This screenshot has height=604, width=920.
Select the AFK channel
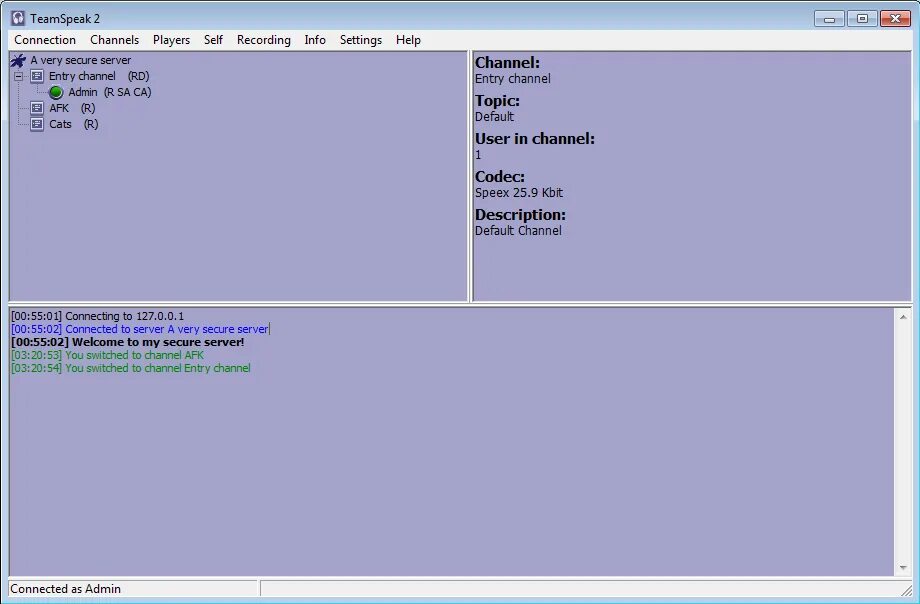(72, 108)
